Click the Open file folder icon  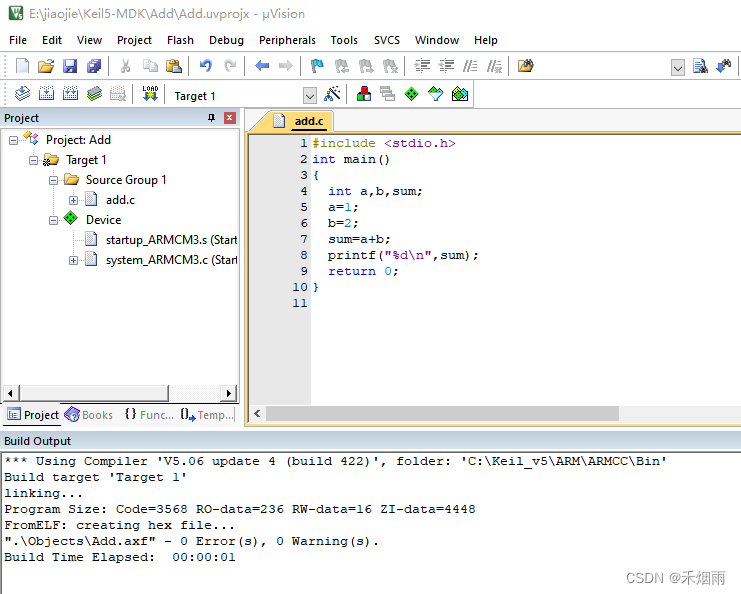(45, 66)
